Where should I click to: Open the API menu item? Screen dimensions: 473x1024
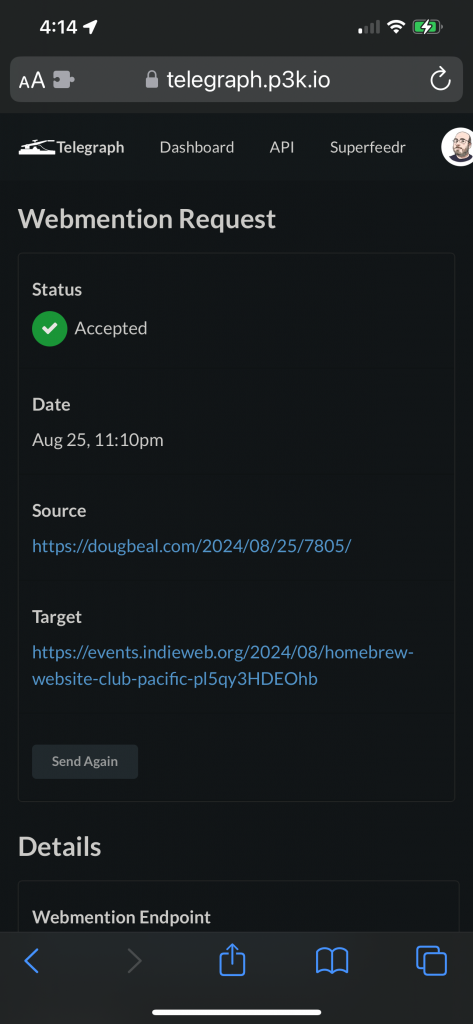point(282,147)
